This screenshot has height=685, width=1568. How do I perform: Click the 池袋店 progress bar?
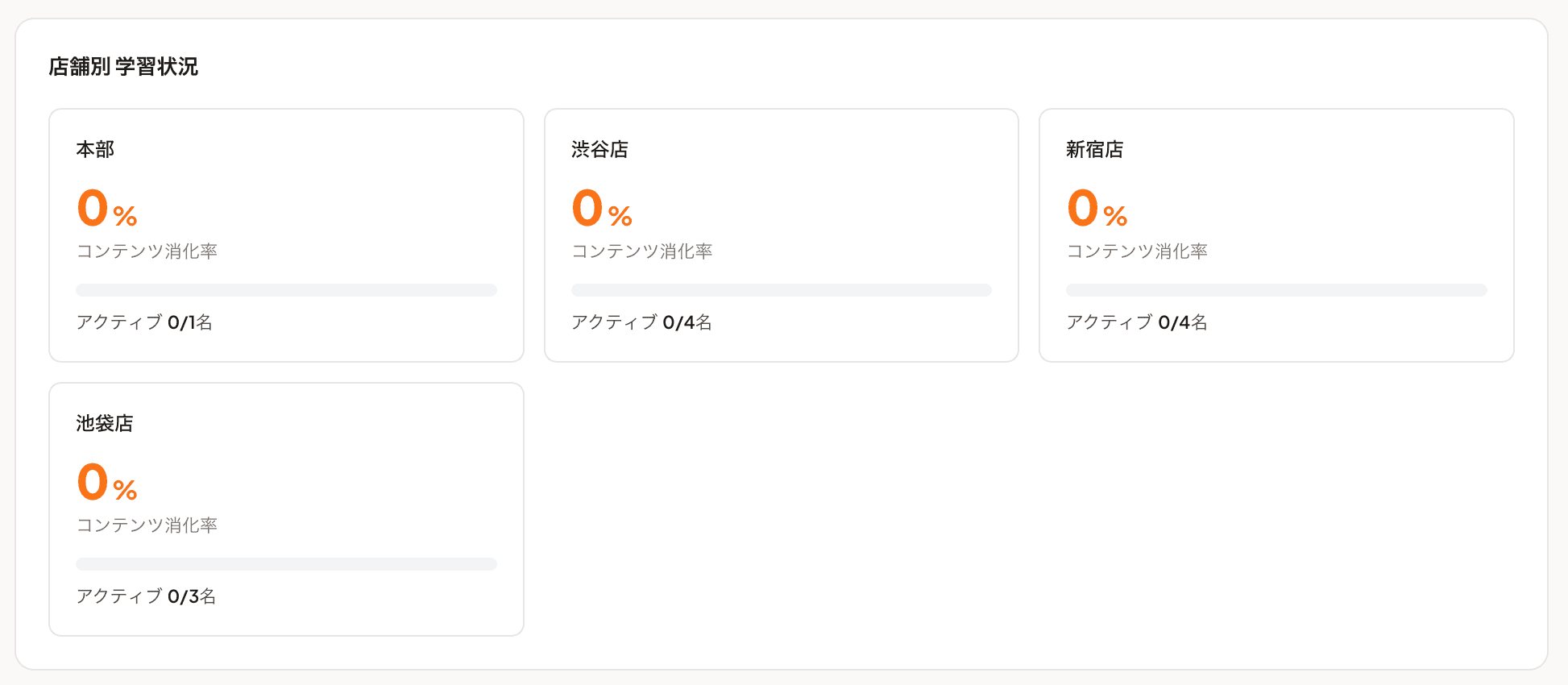tap(286, 563)
